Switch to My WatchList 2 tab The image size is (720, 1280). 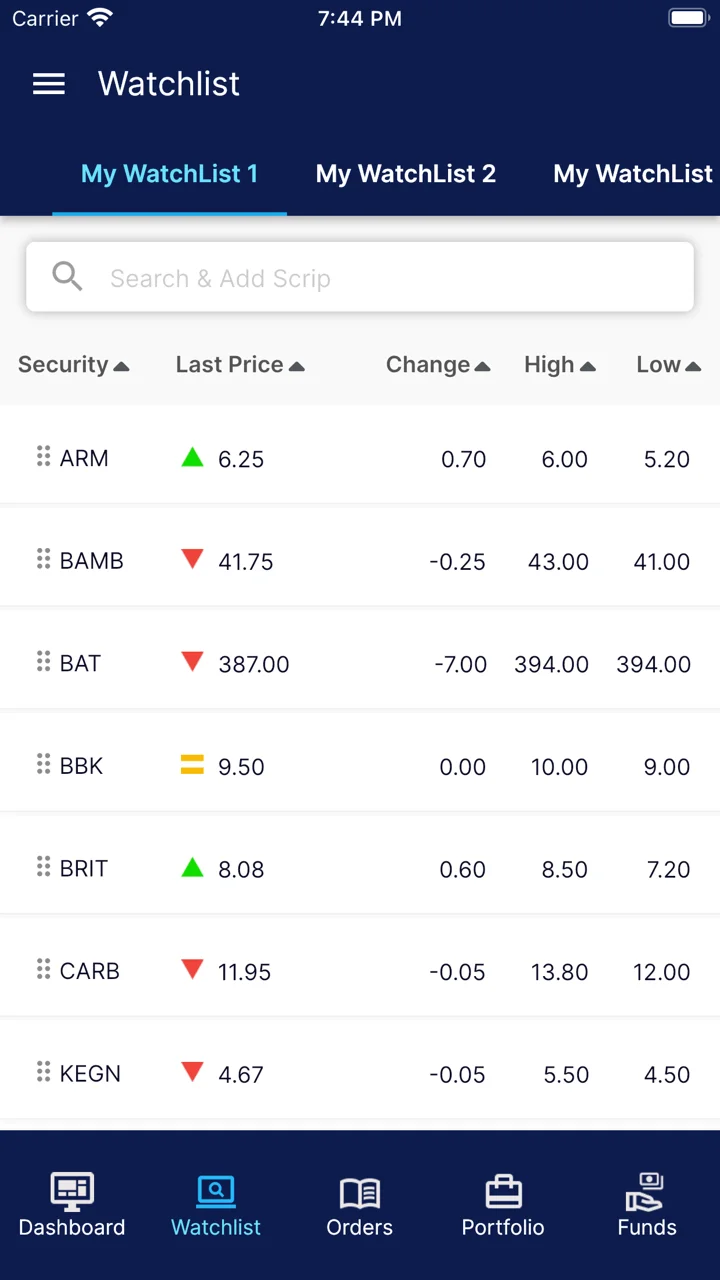406,174
